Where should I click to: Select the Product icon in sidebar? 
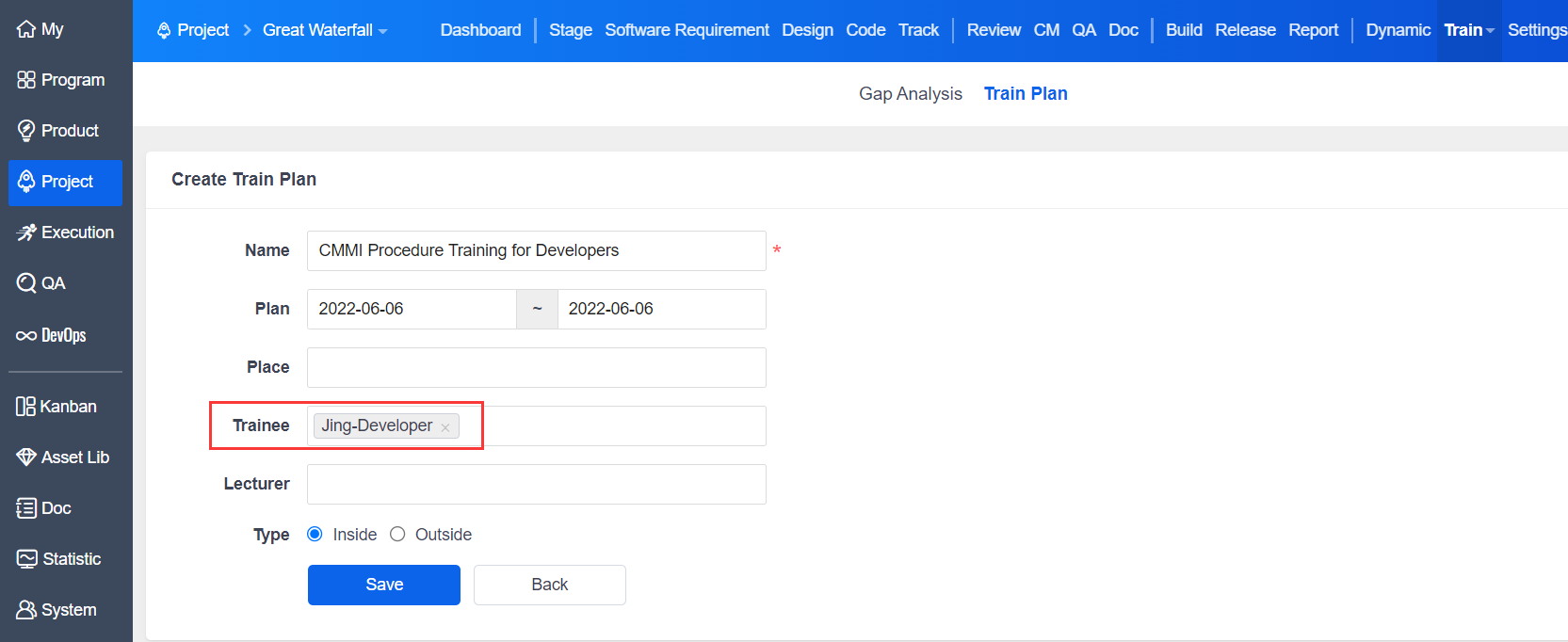pos(26,131)
